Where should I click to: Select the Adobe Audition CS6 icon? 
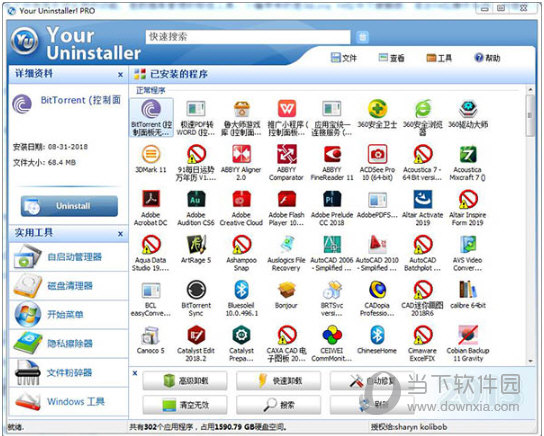pos(196,199)
